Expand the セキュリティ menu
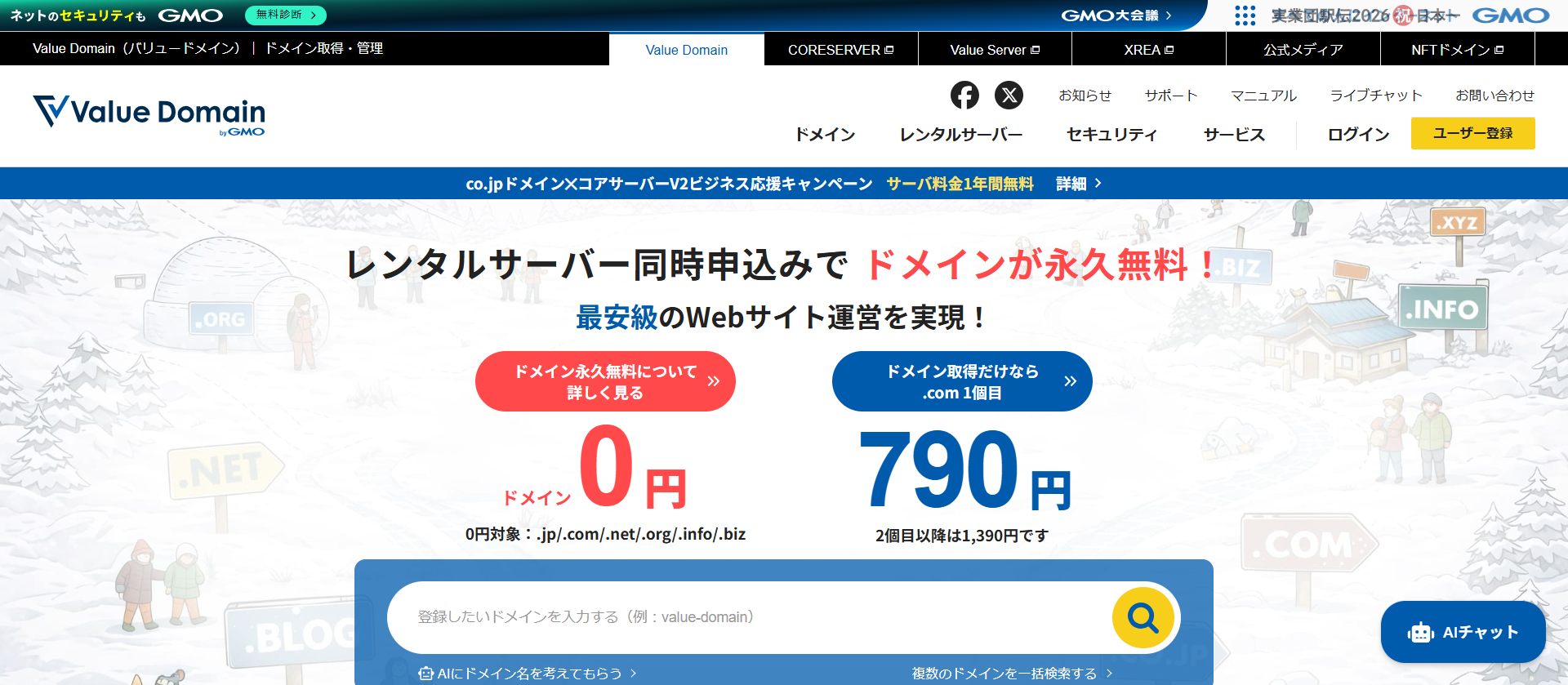This screenshot has width=1568, height=685. (1112, 135)
